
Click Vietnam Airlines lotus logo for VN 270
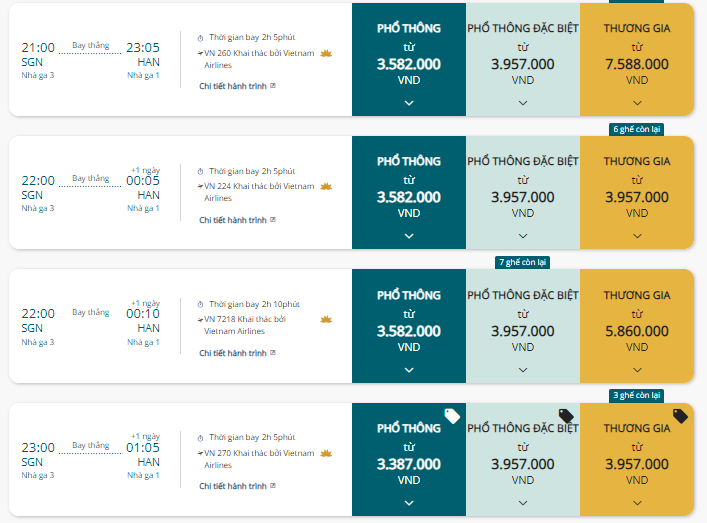[326, 453]
